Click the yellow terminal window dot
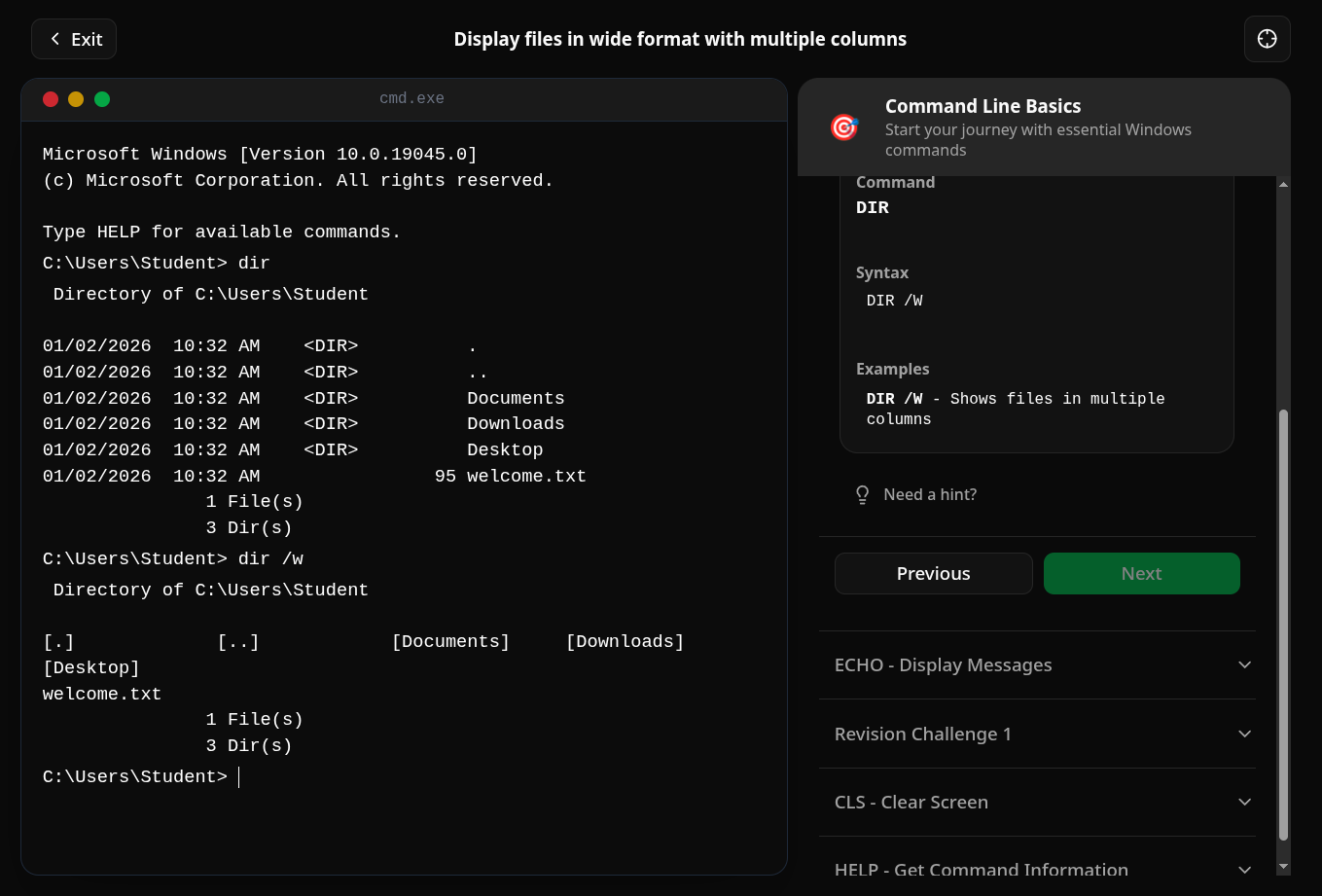The height and width of the screenshot is (896, 1322). [x=76, y=99]
